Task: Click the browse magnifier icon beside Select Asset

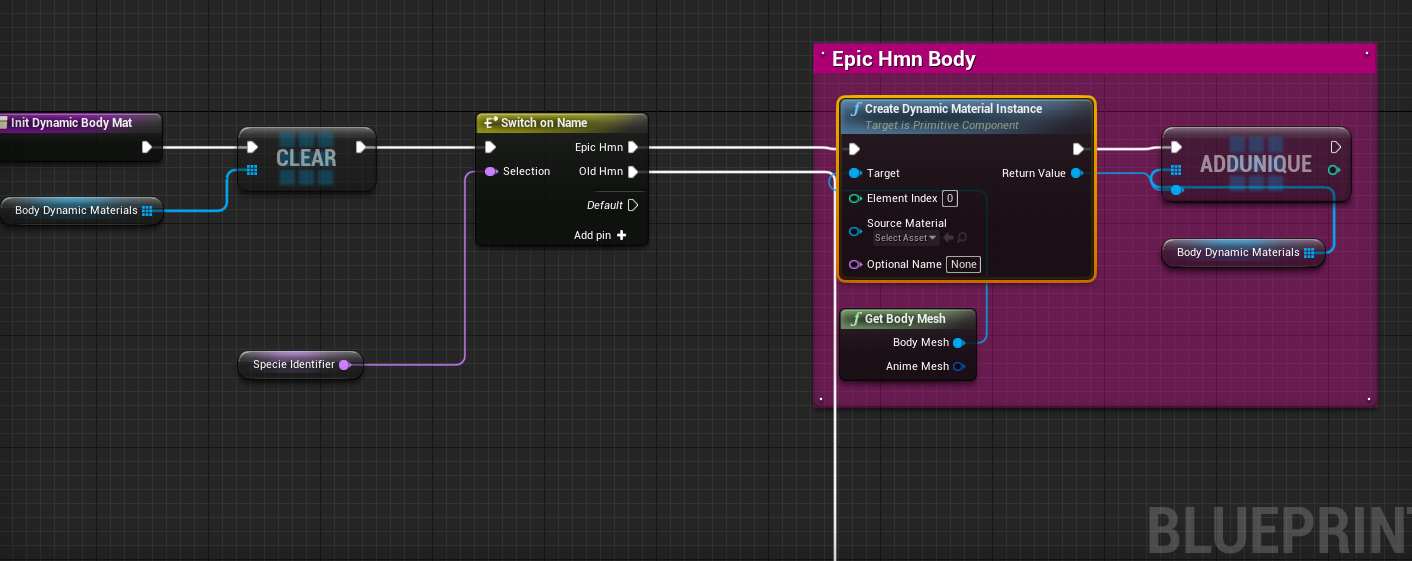Action: [x=962, y=238]
